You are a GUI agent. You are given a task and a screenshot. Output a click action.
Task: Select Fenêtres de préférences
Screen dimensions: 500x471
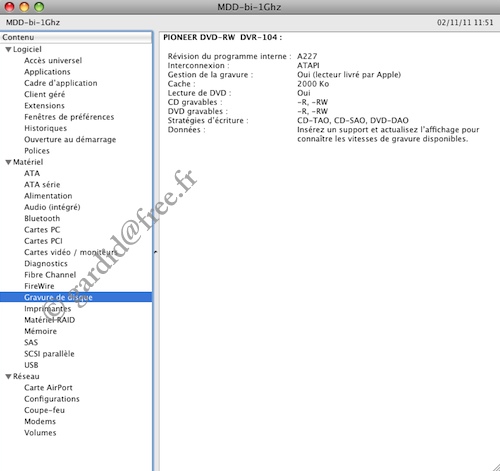click(x=69, y=117)
